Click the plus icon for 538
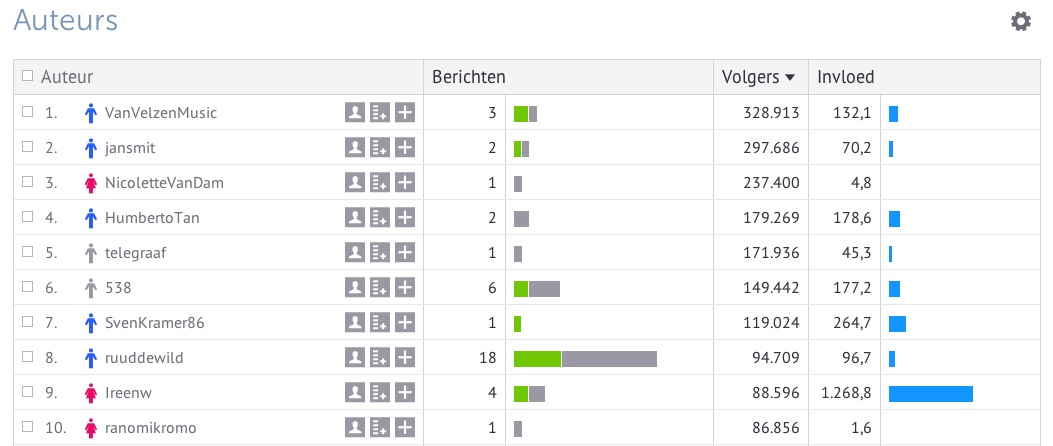 [404, 288]
